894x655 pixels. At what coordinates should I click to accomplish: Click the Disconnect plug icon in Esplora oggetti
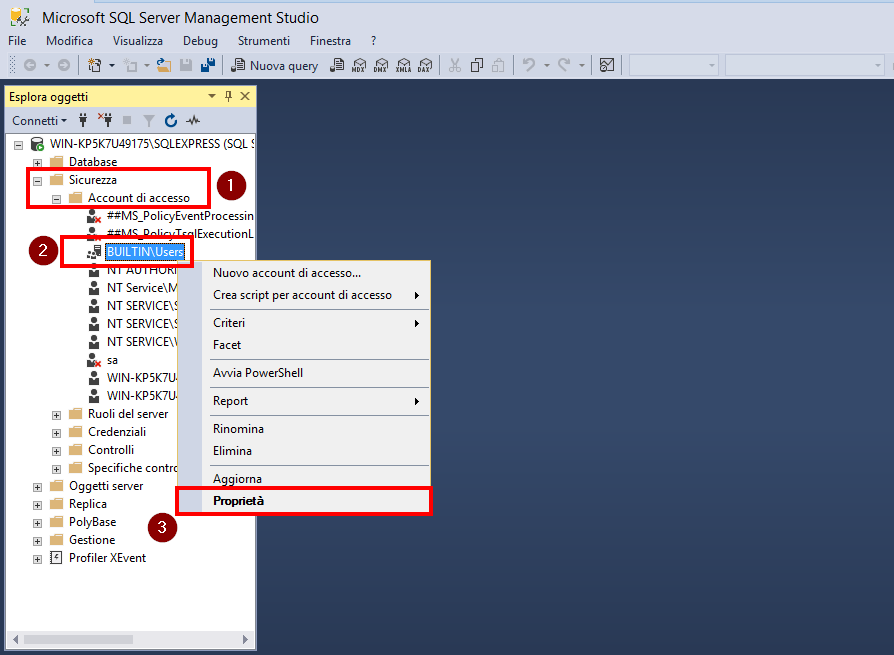click(105, 120)
